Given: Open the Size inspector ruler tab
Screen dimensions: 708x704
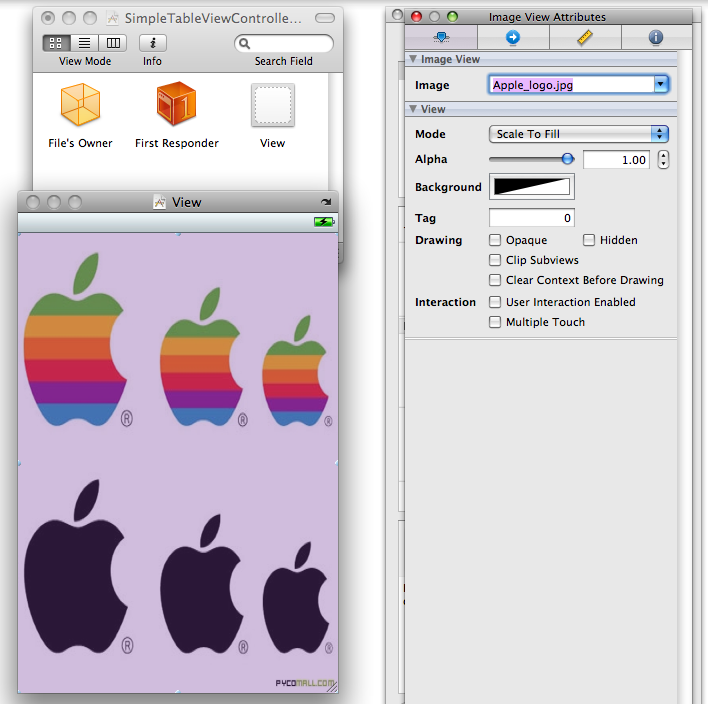Looking at the screenshot, I should point(585,37).
